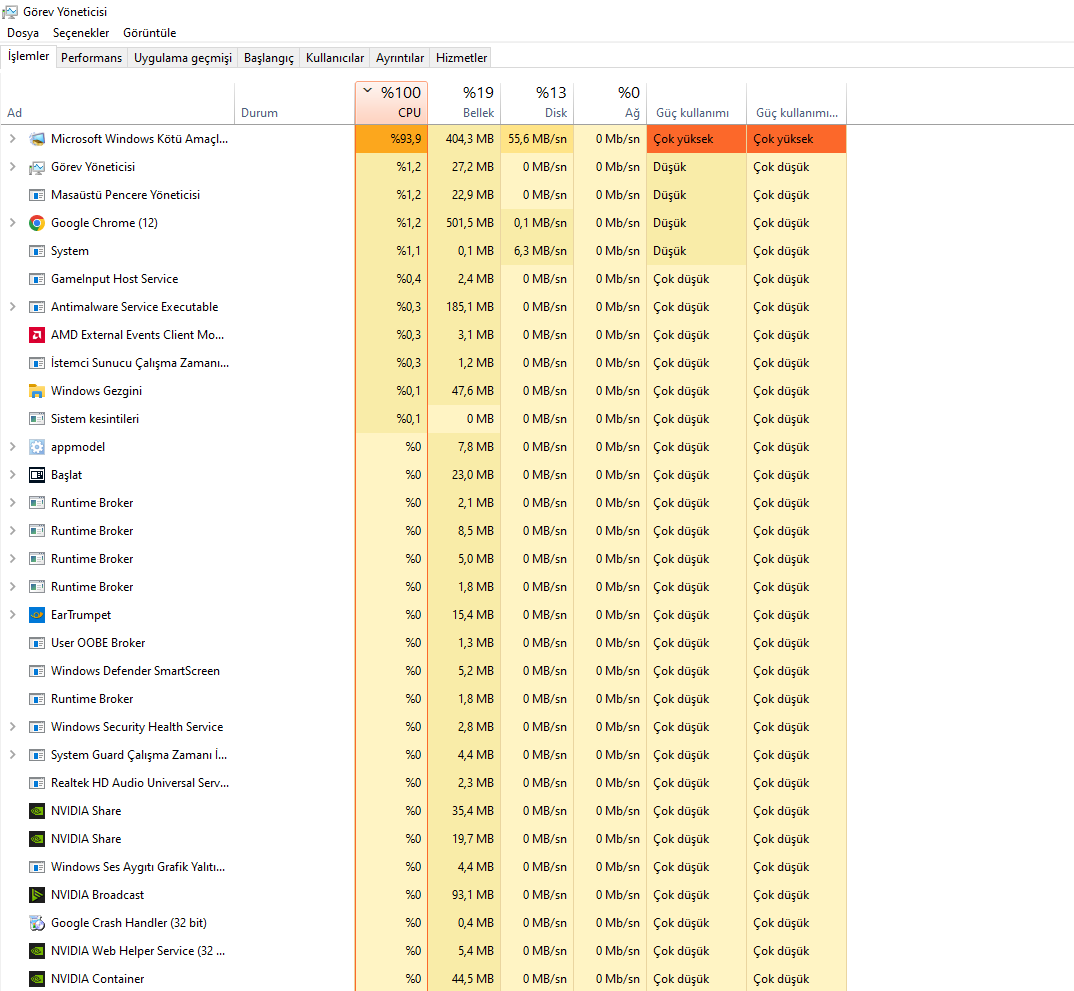Image resolution: width=1074 pixels, height=991 pixels.
Task: Switch to the Uygulama geçmişi tab
Action: point(183,58)
